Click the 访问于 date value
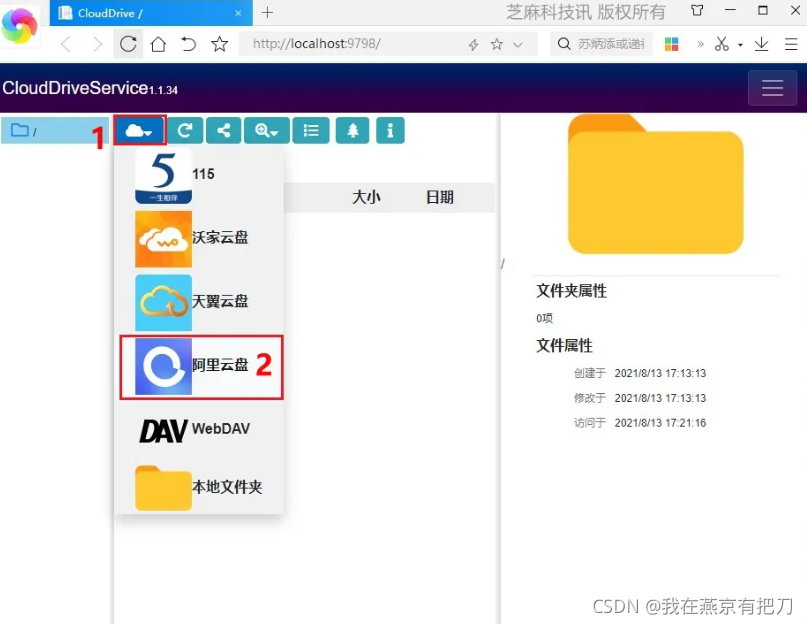Image resolution: width=807 pixels, height=624 pixels. pyautogui.click(x=660, y=423)
